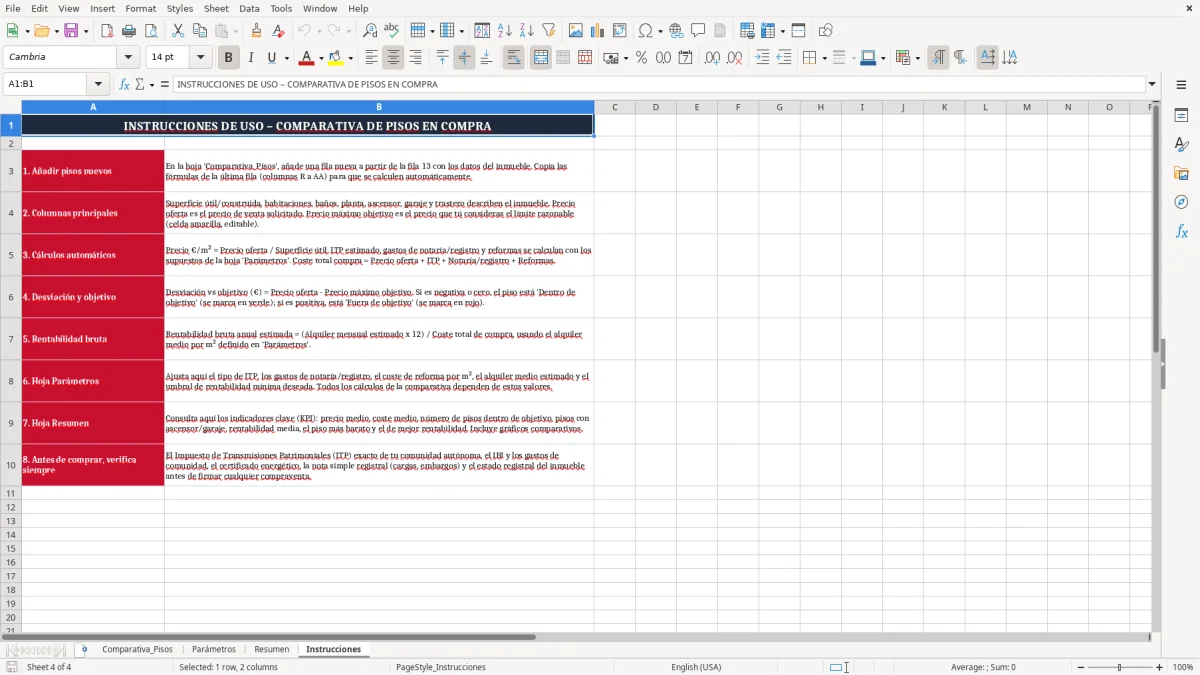
Task: Toggle Wrap Text
Action: click(x=513, y=58)
